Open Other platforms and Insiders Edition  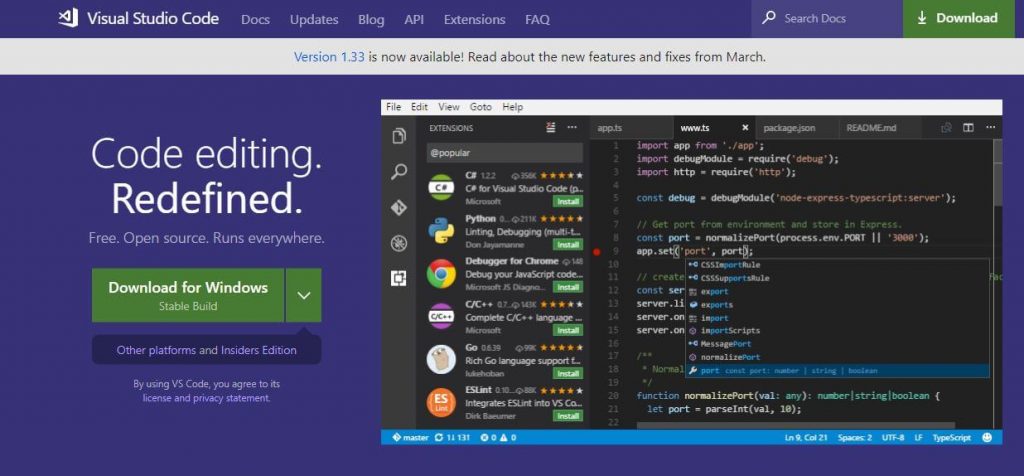206,350
